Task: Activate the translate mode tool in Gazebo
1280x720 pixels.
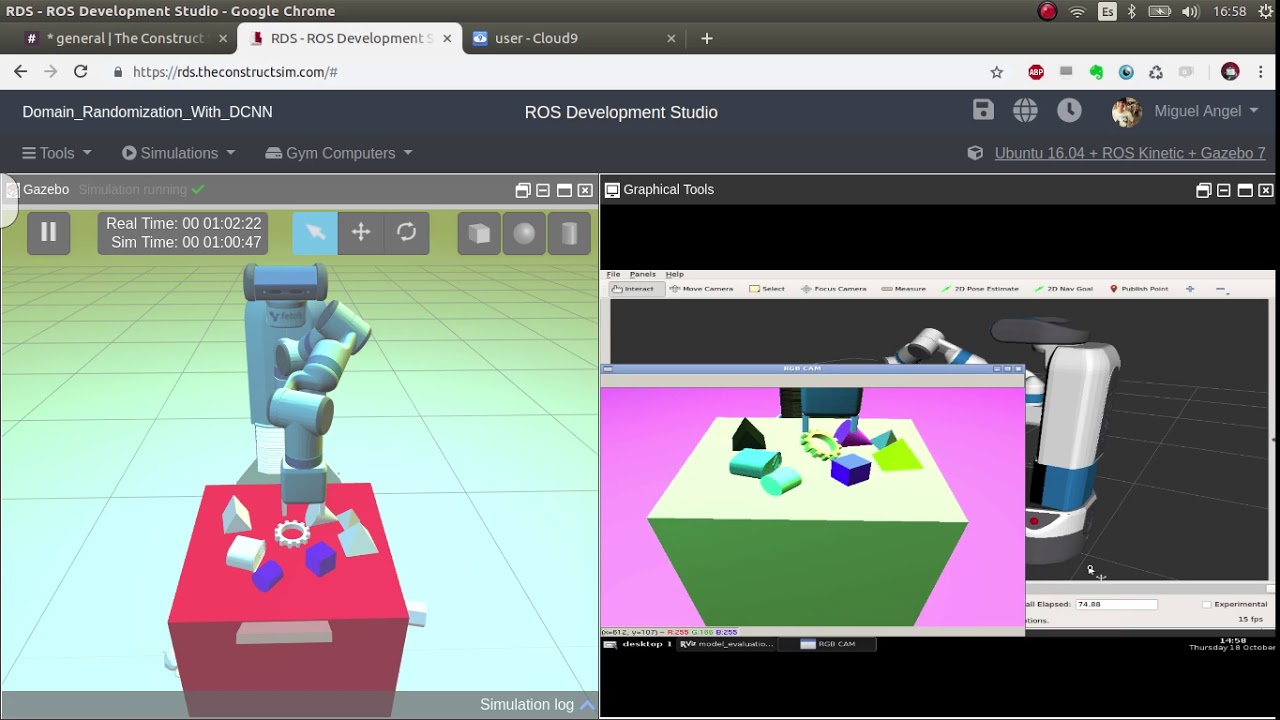Action: pyautogui.click(x=361, y=233)
